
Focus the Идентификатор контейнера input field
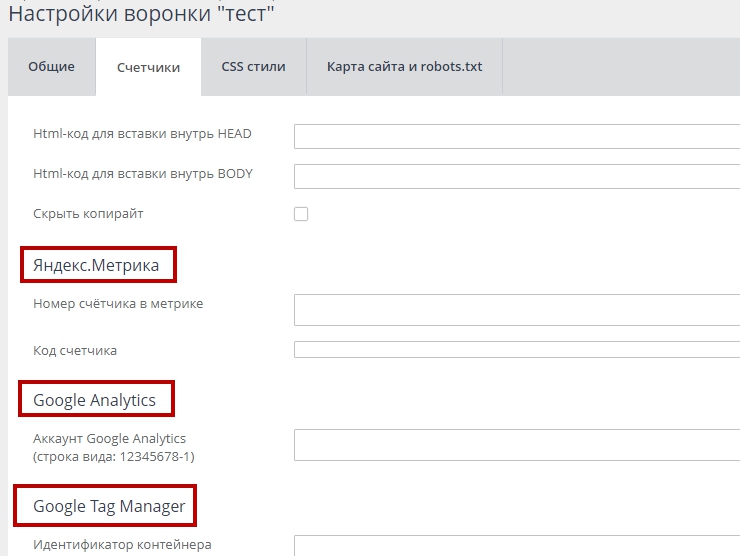point(516,545)
